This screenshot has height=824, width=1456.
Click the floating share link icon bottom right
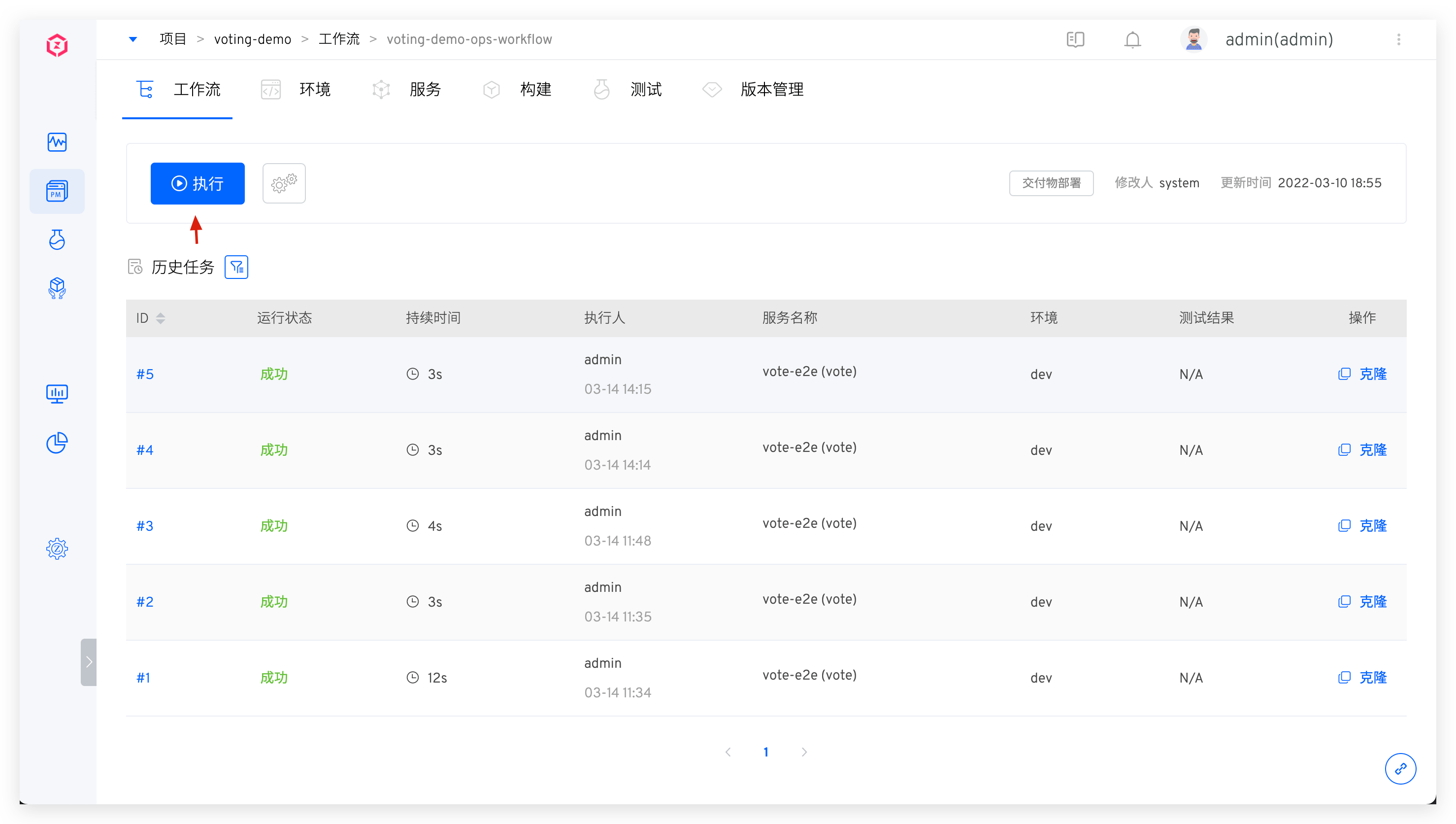click(x=1400, y=768)
